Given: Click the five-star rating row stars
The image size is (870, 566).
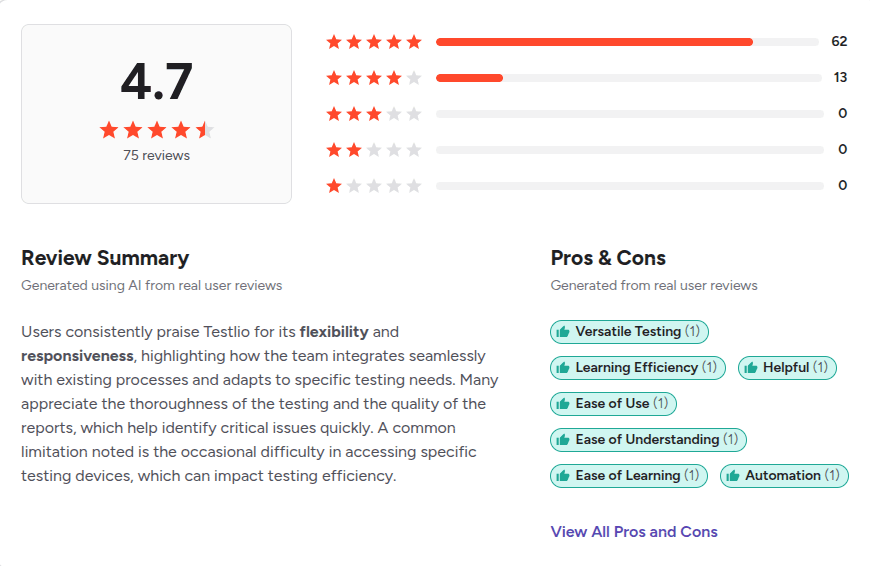Looking at the screenshot, I should 374,42.
